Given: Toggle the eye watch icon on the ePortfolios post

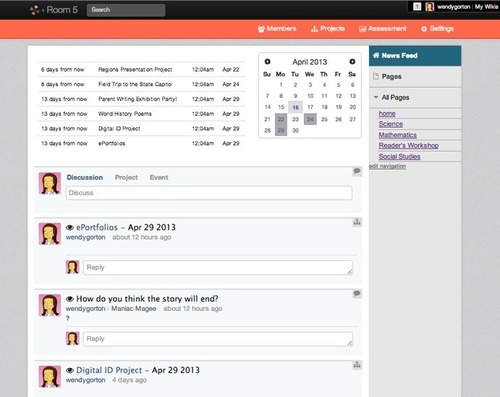Looking at the screenshot, I should pos(70,228).
